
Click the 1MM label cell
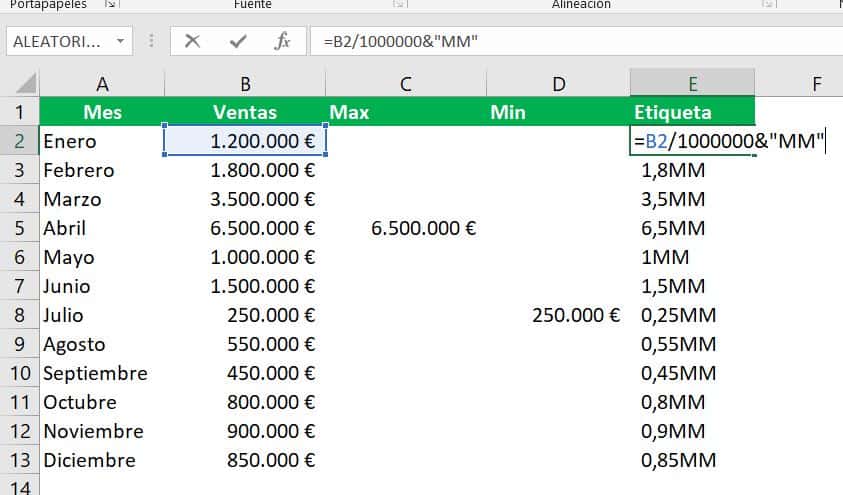[692, 257]
